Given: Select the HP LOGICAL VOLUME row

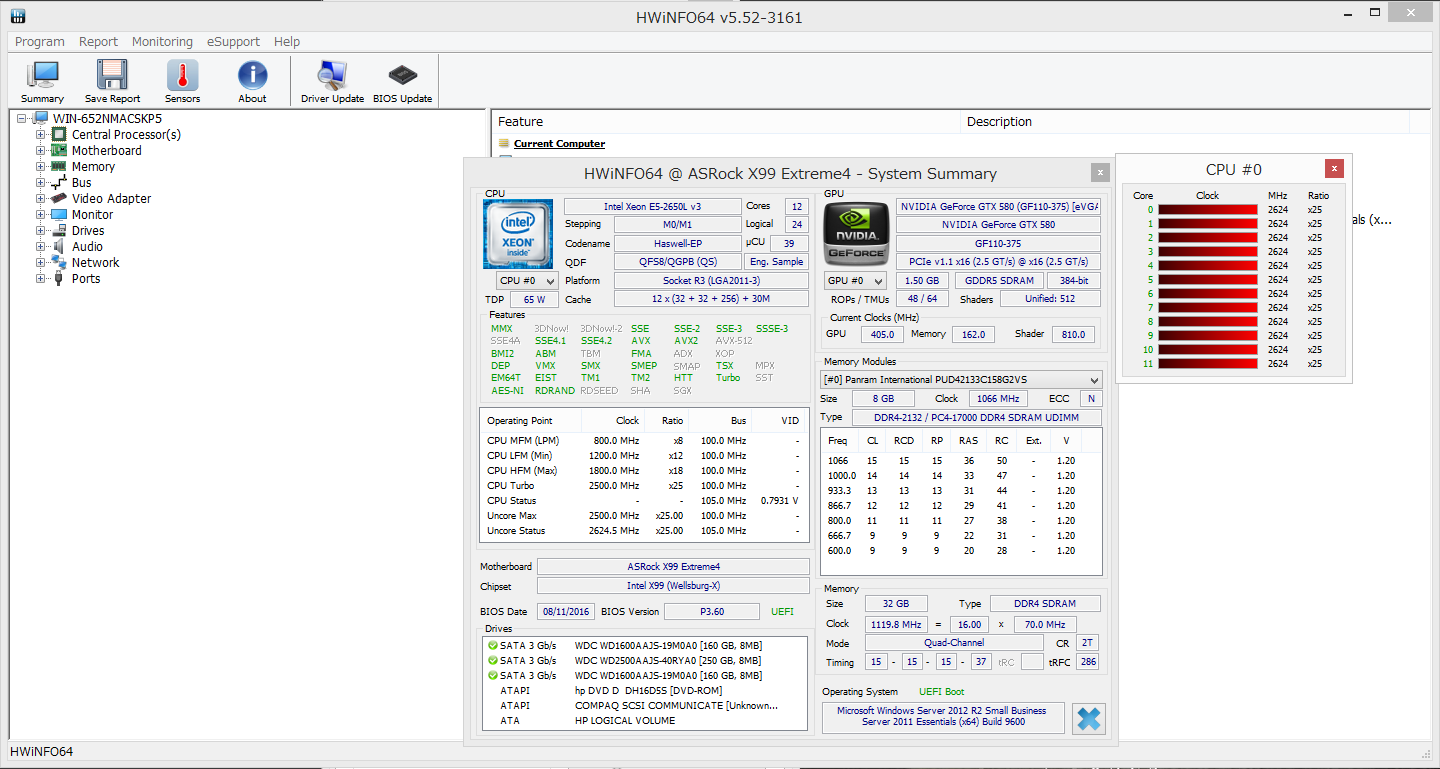Looking at the screenshot, I should (646, 720).
